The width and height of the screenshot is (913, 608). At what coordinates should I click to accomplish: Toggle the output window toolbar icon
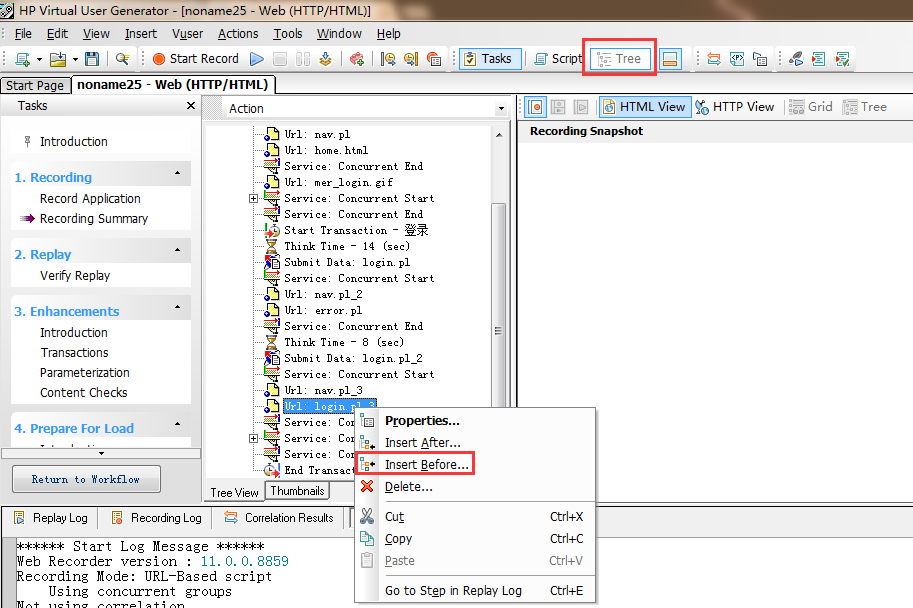click(x=670, y=59)
